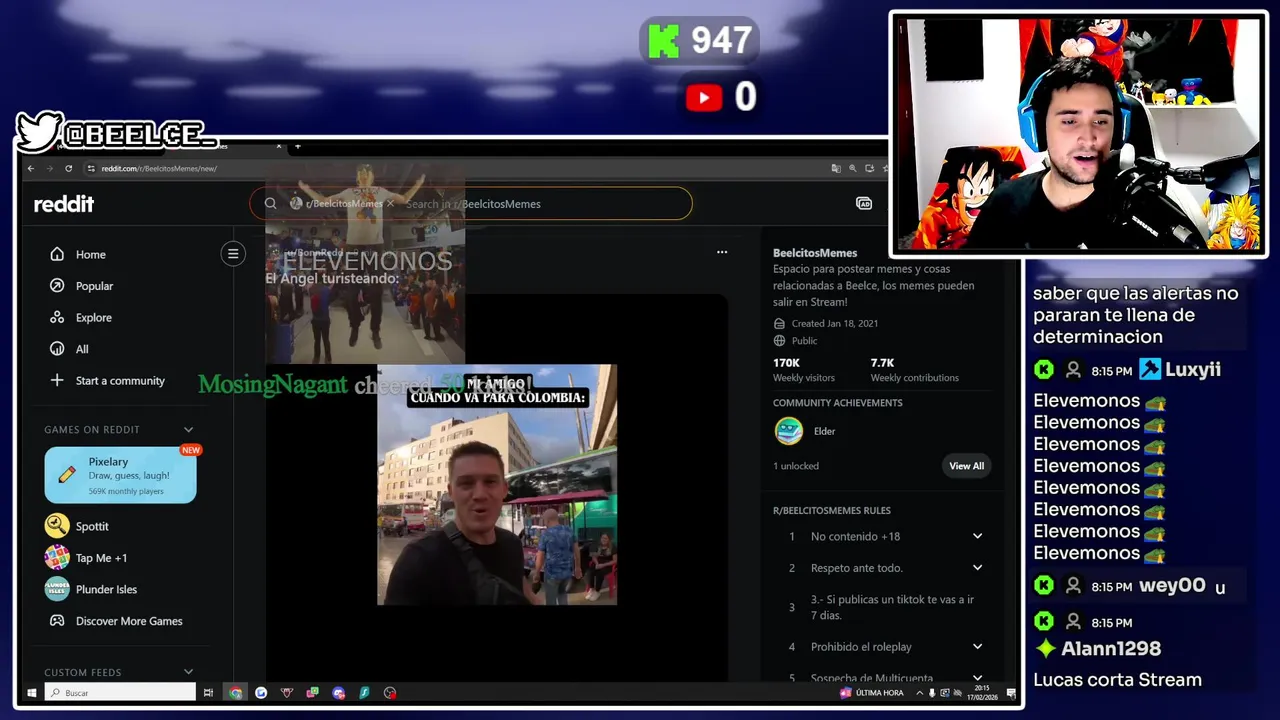The width and height of the screenshot is (1280, 720).
Task: Expand rule 2 Respeto ante todo
Action: (977, 568)
